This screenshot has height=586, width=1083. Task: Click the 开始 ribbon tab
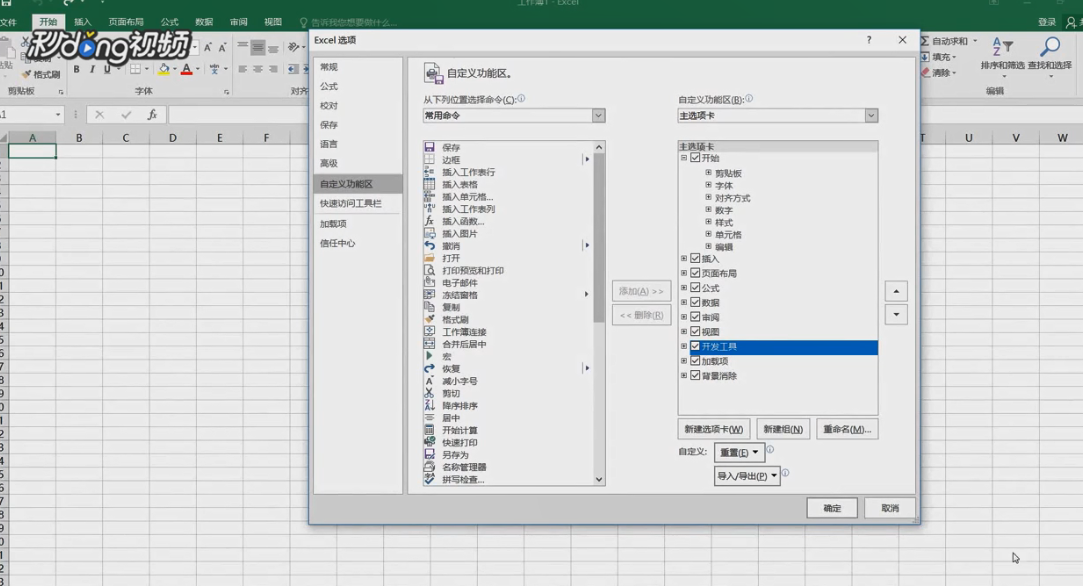[x=48, y=19]
